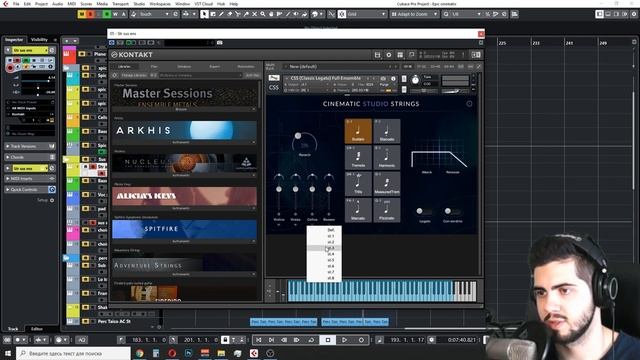Open the MIDI menu
The image size is (640, 360).
click(x=71, y=4)
